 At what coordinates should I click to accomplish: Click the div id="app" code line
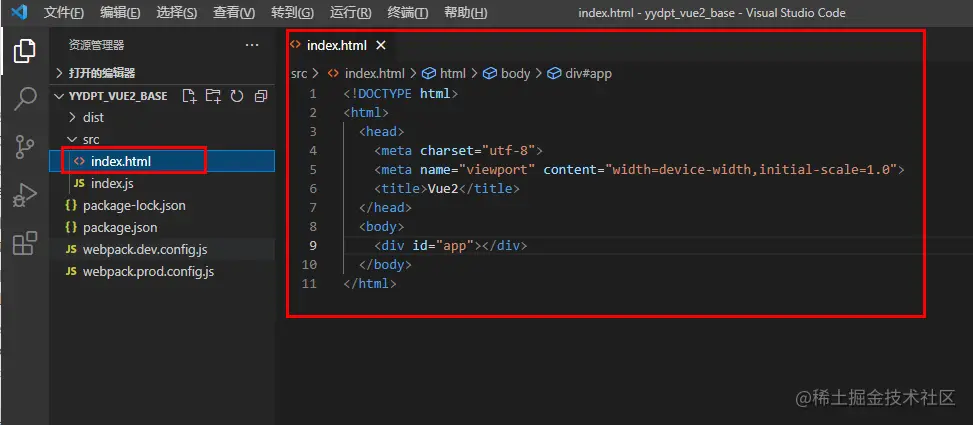[x=451, y=246]
